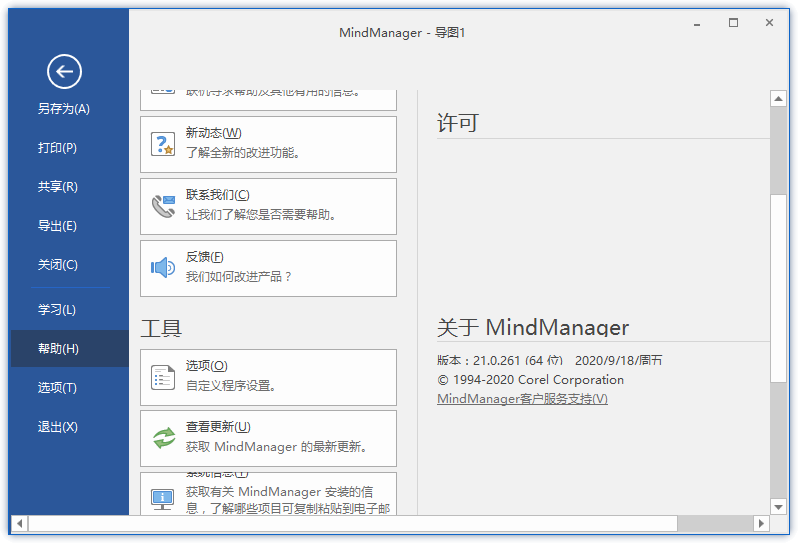
Task: Click the What's New (新动态) question mark icon
Action: pos(162,144)
